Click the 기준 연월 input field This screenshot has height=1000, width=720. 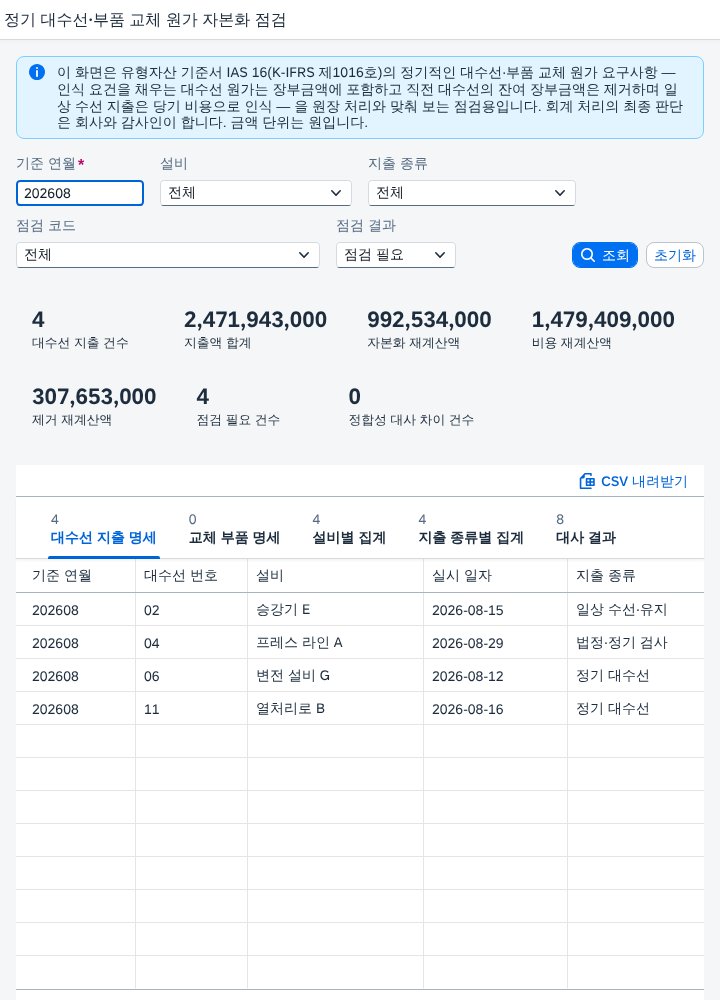(x=80, y=193)
